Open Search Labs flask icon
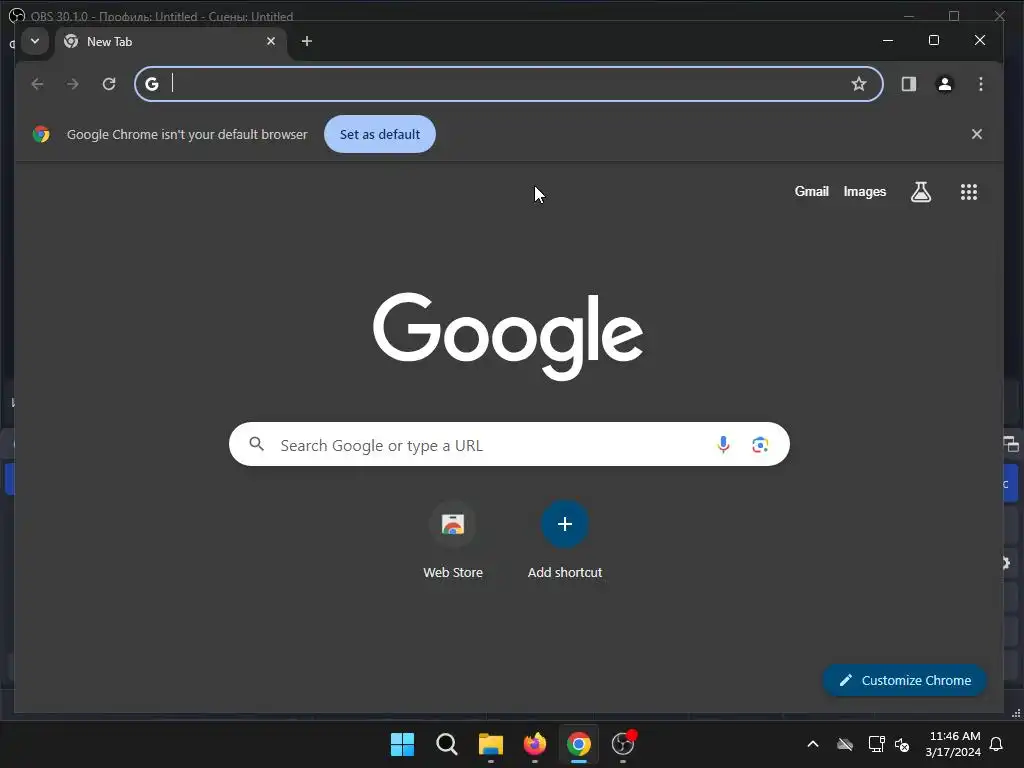 (x=921, y=191)
